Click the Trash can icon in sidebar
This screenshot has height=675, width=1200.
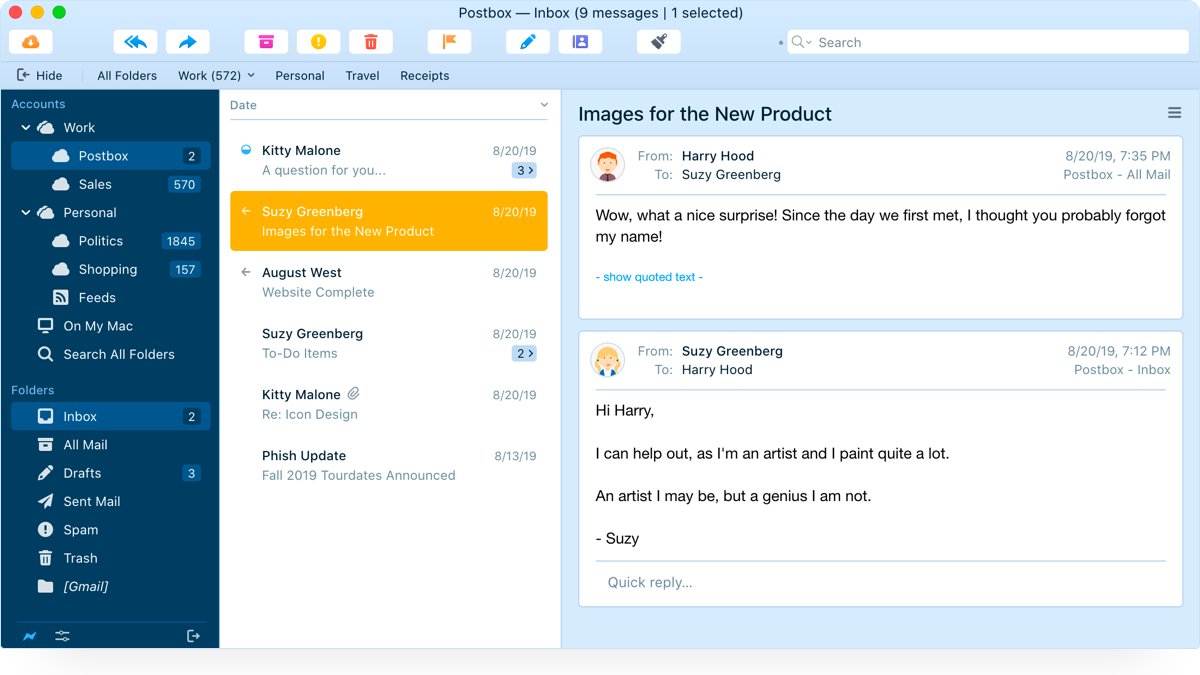45,558
